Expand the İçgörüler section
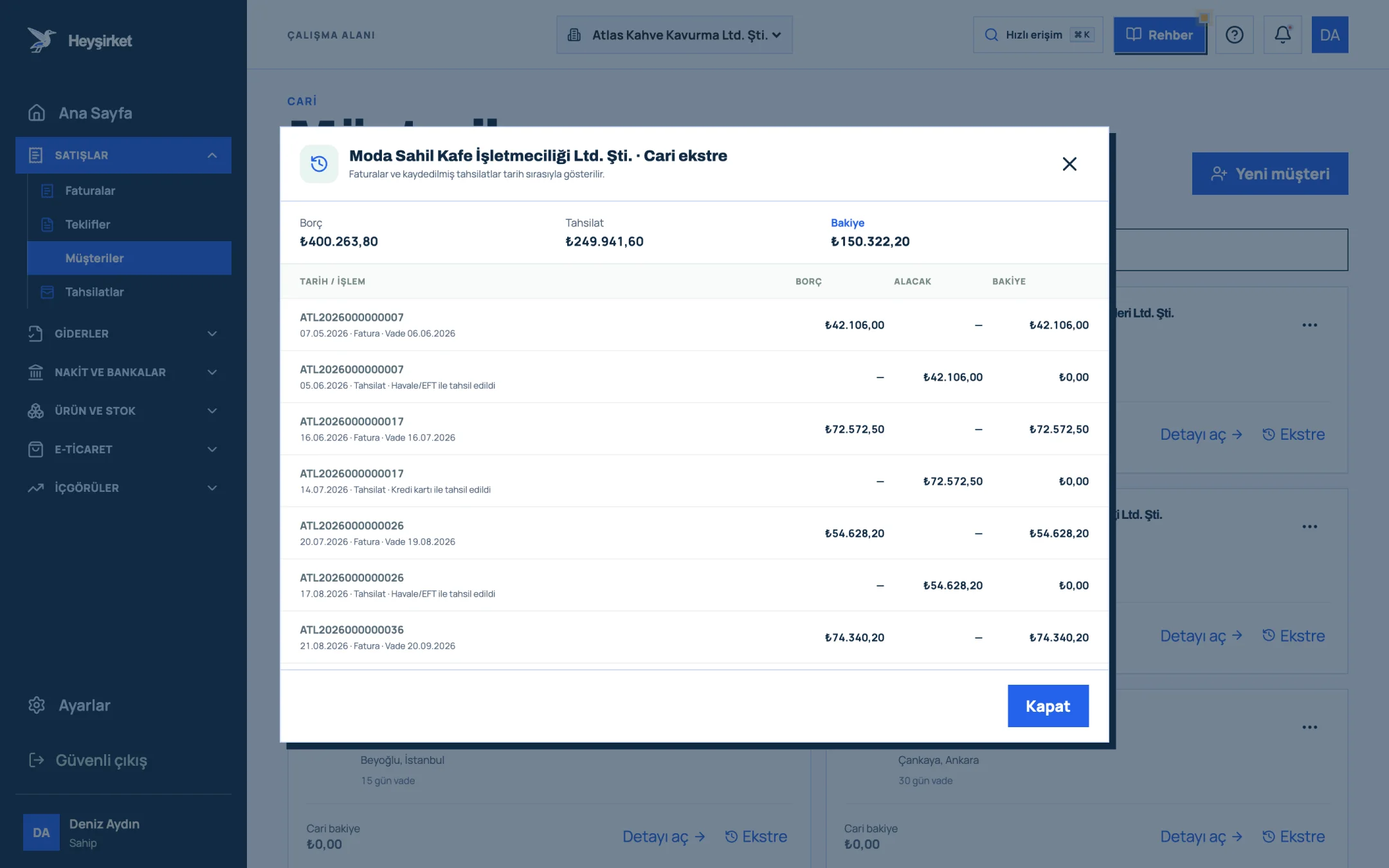Image resolution: width=1389 pixels, height=868 pixels. [x=123, y=488]
